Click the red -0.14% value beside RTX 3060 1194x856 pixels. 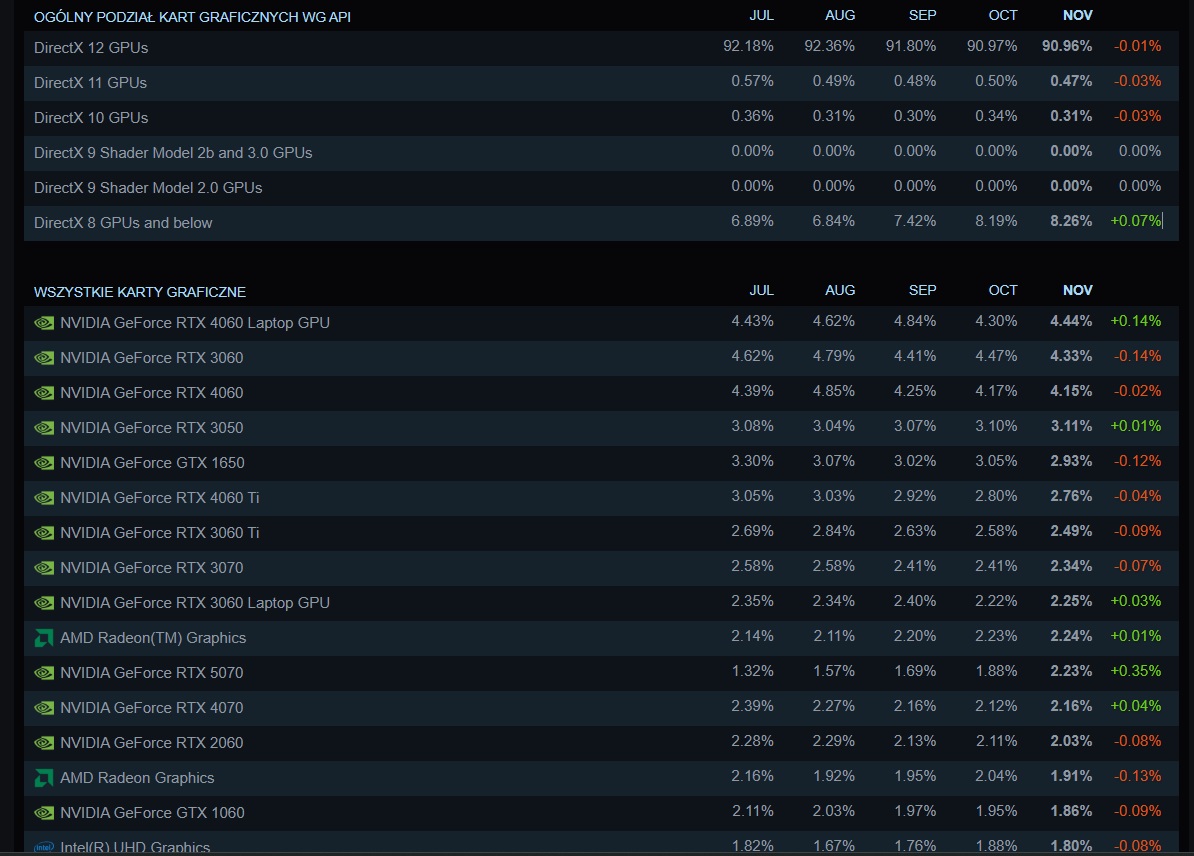tap(1137, 357)
